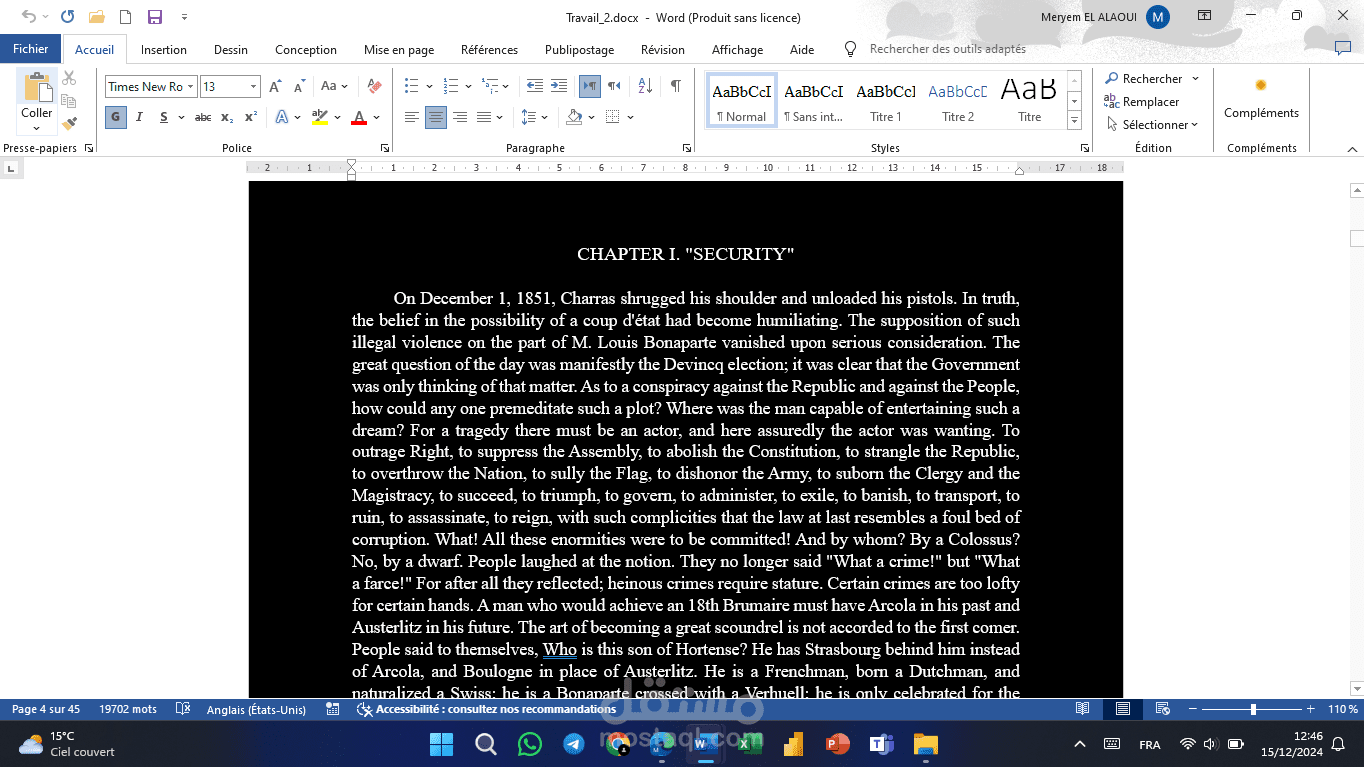Open WhatsApp from the taskbar
The height and width of the screenshot is (767, 1364).
pos(530,744)
